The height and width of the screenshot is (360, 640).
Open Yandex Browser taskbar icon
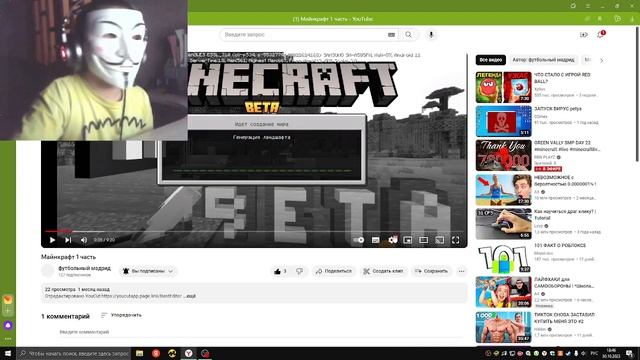coord(188,353)
